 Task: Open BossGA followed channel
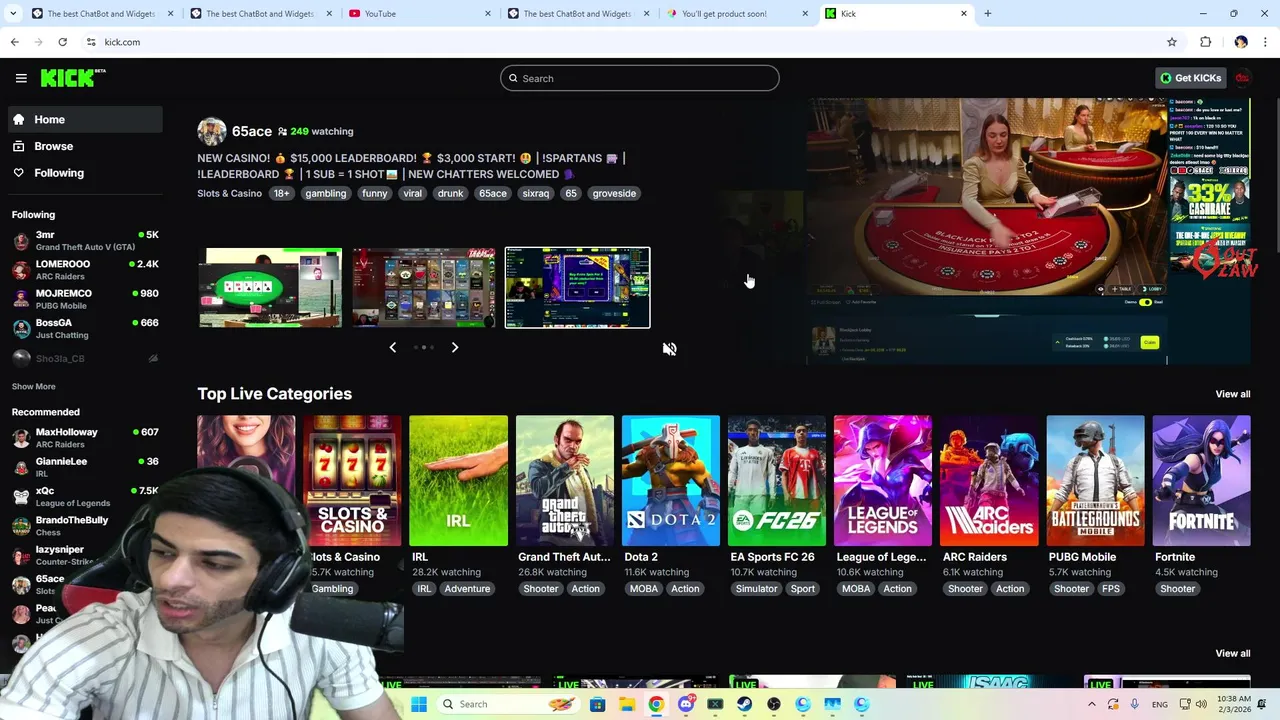click(85, 328)
